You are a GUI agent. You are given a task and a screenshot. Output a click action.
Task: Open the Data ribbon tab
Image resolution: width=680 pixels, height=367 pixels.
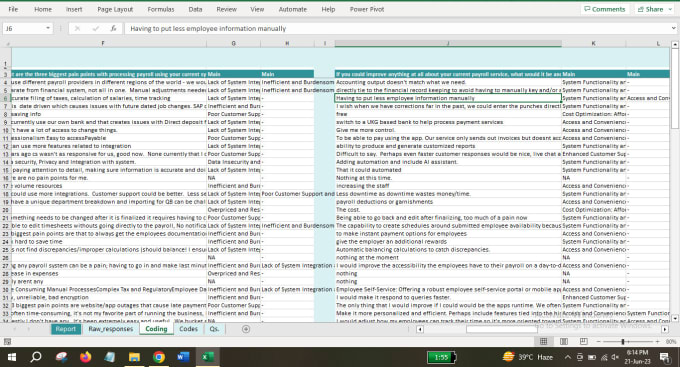195,9
